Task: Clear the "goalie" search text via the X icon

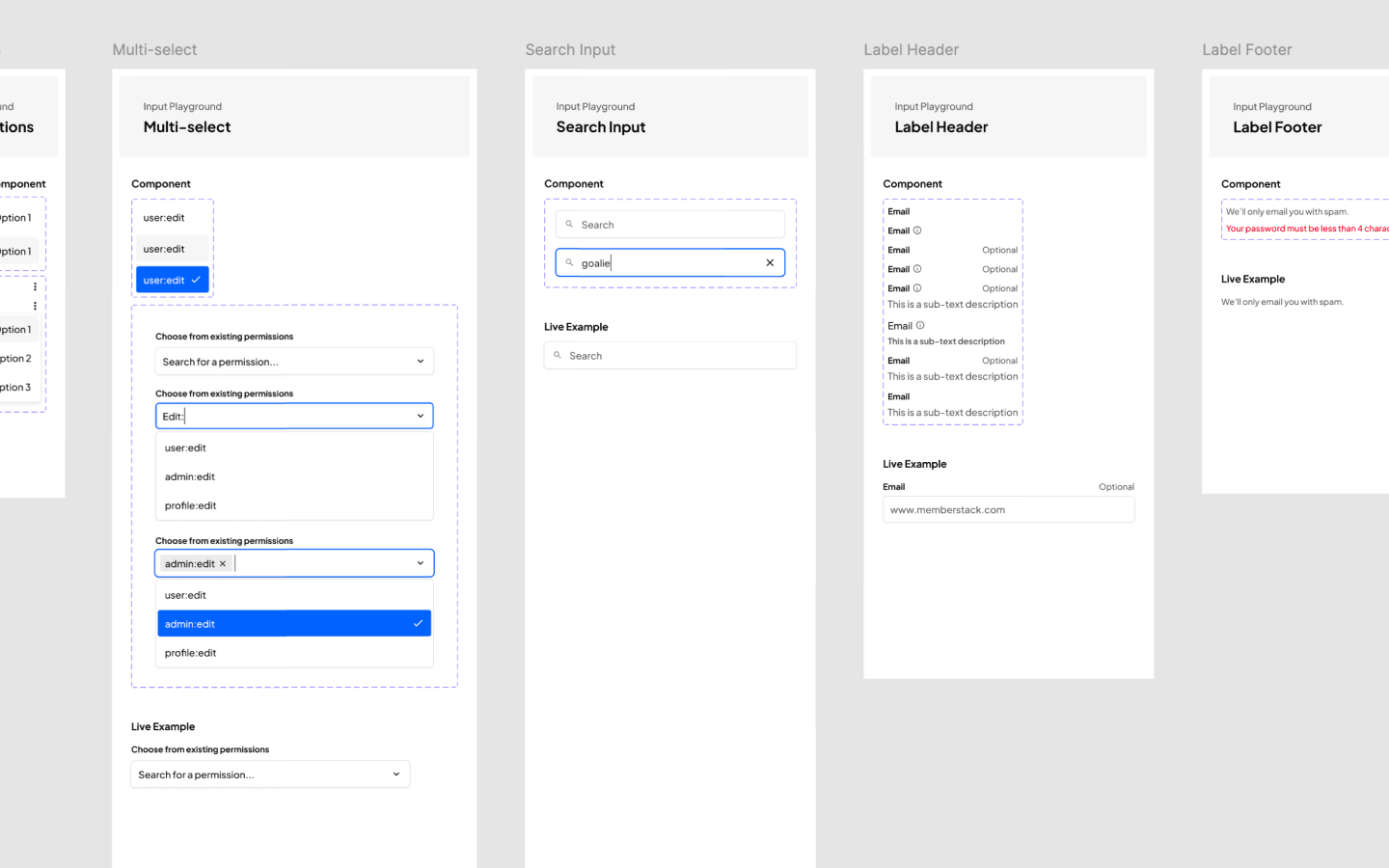Action: pos(770,262)
